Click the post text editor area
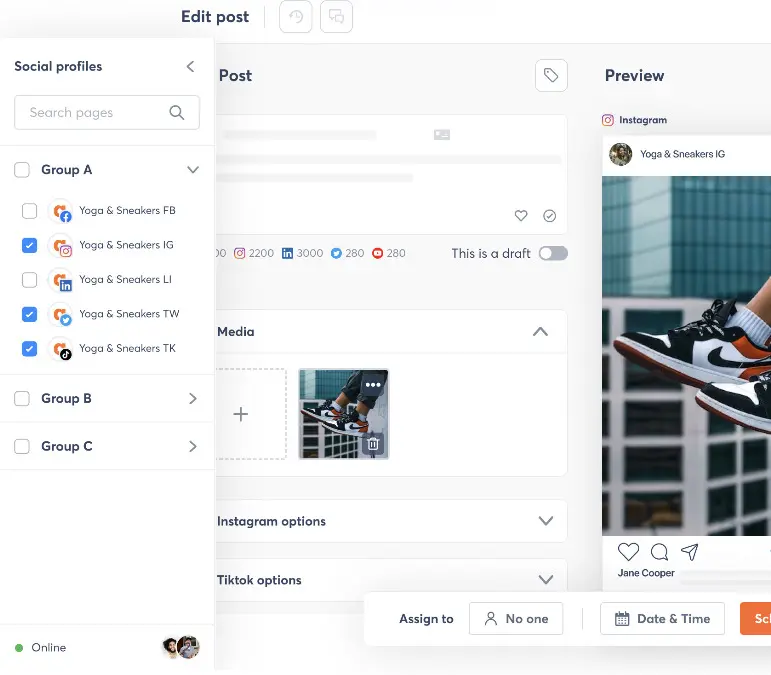 click(x=391, y=175)
